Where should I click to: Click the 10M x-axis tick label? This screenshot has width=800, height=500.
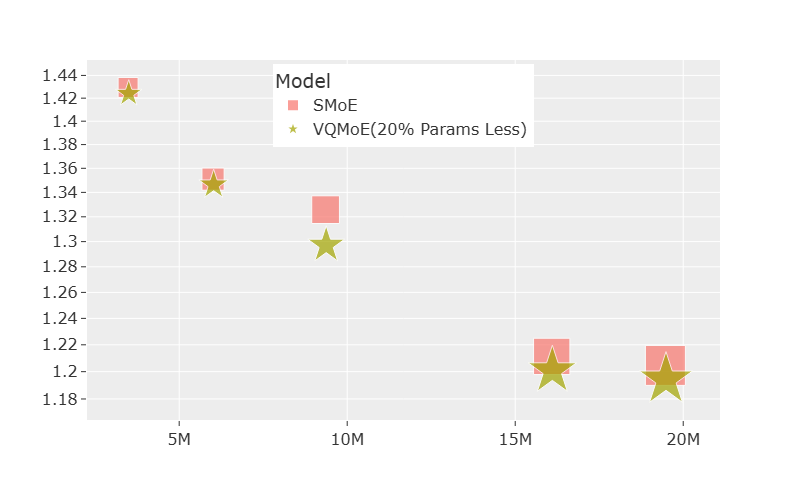(x=347, y=442)
